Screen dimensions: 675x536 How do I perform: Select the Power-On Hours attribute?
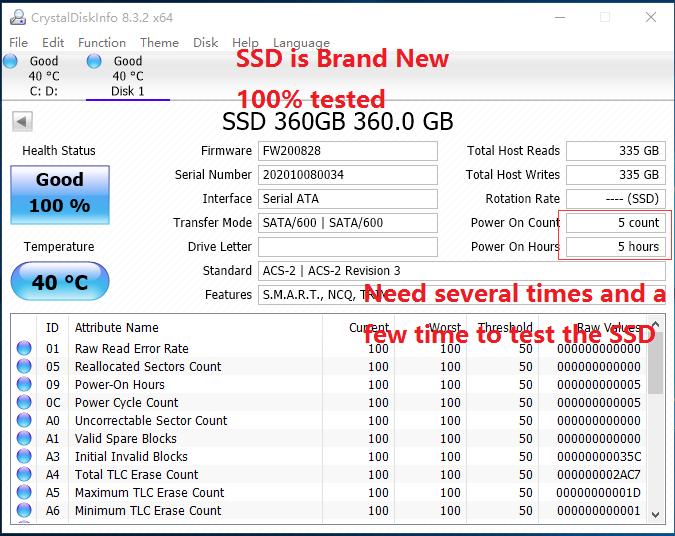tap(329, 384)
